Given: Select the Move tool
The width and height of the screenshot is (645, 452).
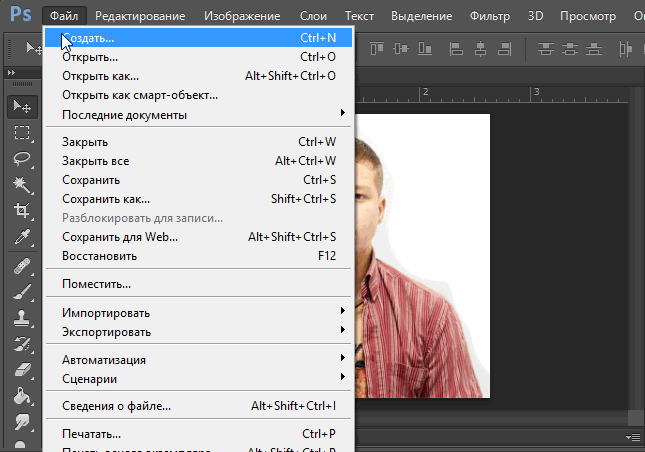Looking at the screenshot, I should point(21,107).
